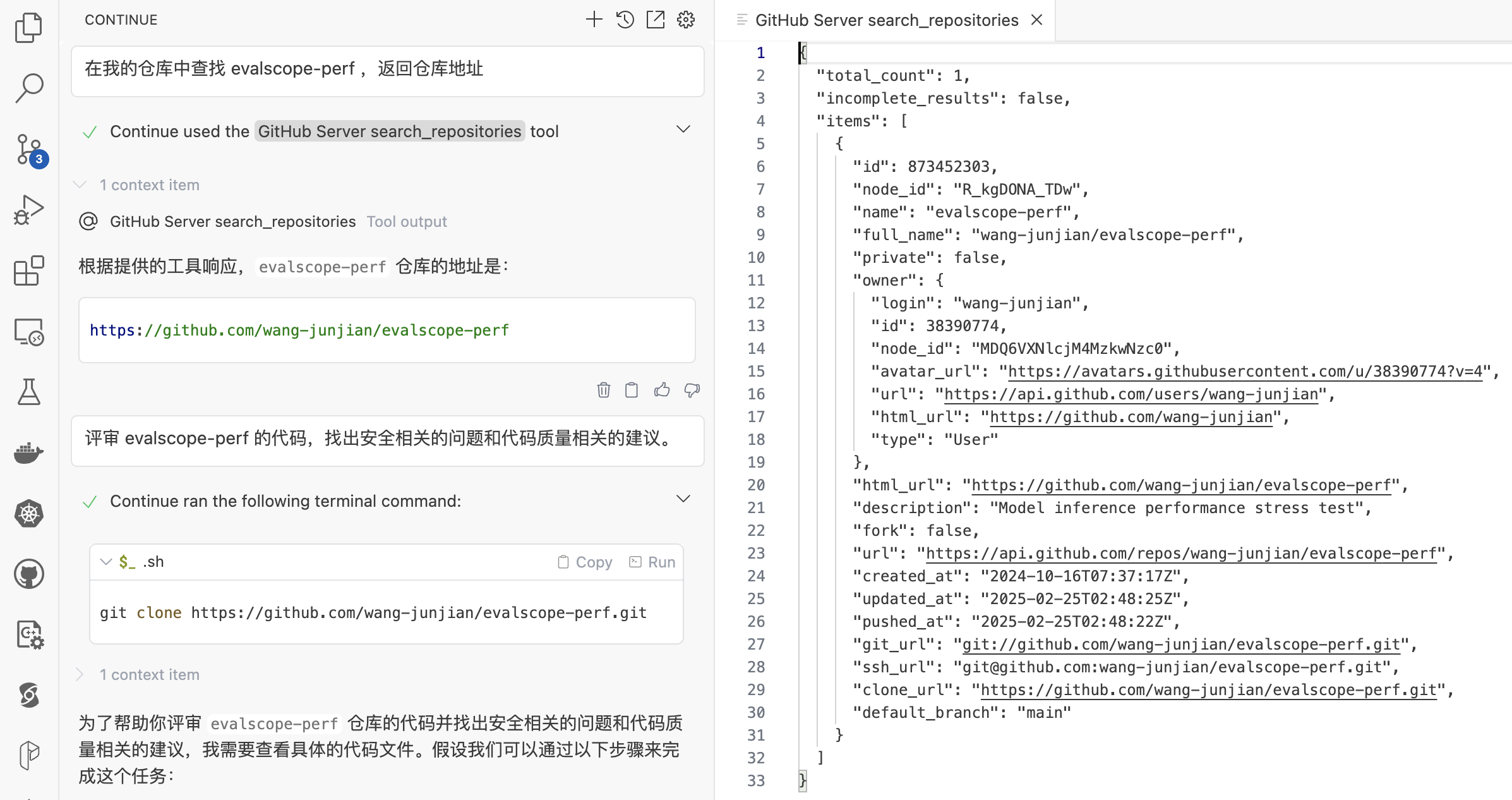Open the Kubernetes sidebar icon
Image resolution: width=1512 pixels, height=800 pixels.
(x=28, y=513)
